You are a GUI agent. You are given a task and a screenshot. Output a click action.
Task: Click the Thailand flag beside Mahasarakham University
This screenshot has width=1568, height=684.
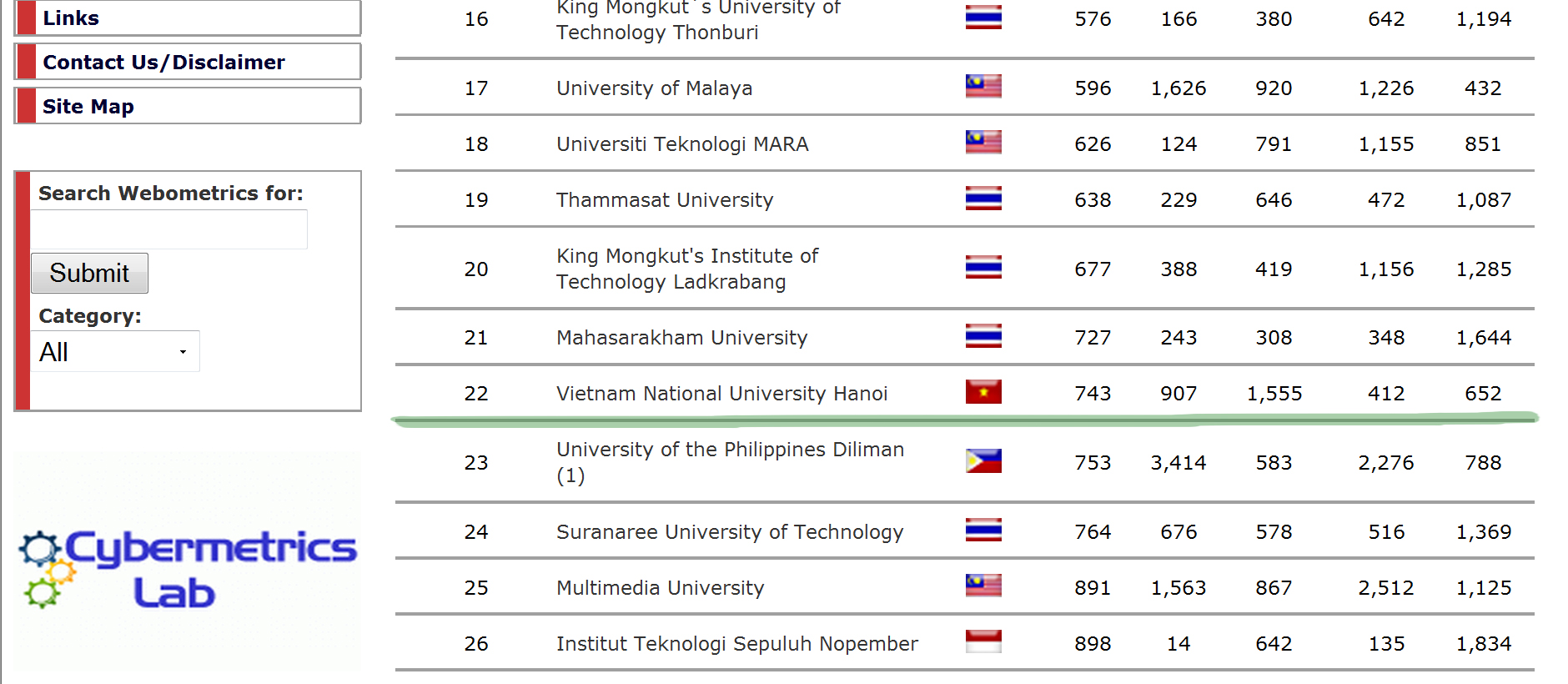tap(983, 336)
